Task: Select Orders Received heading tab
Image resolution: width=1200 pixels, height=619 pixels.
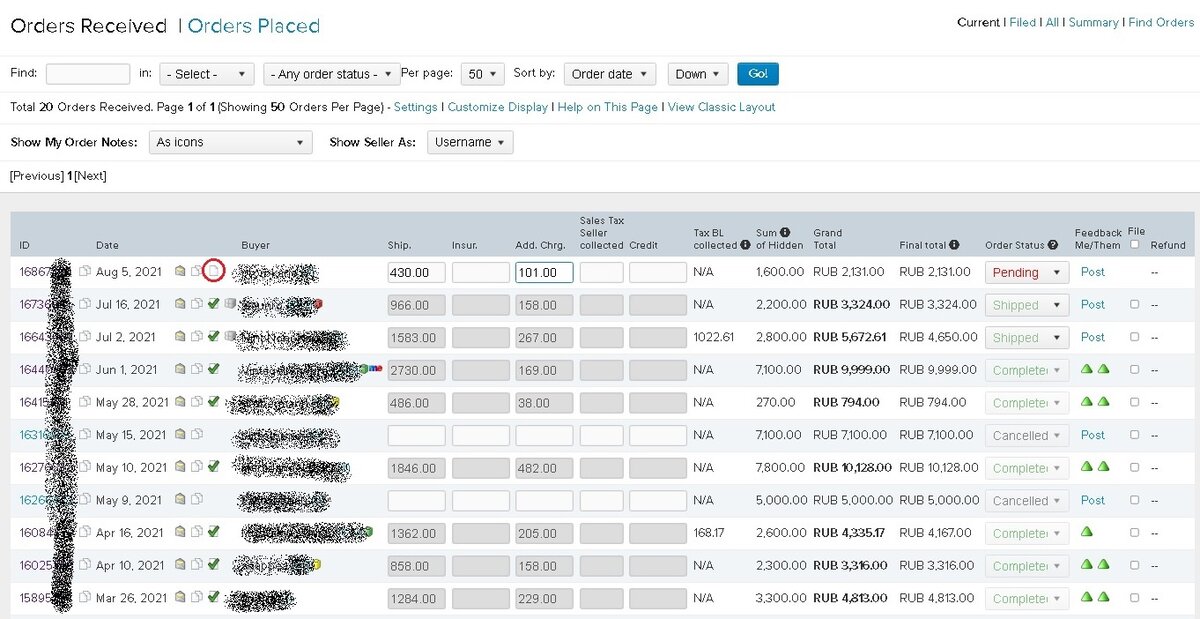Action: point(88,26)
